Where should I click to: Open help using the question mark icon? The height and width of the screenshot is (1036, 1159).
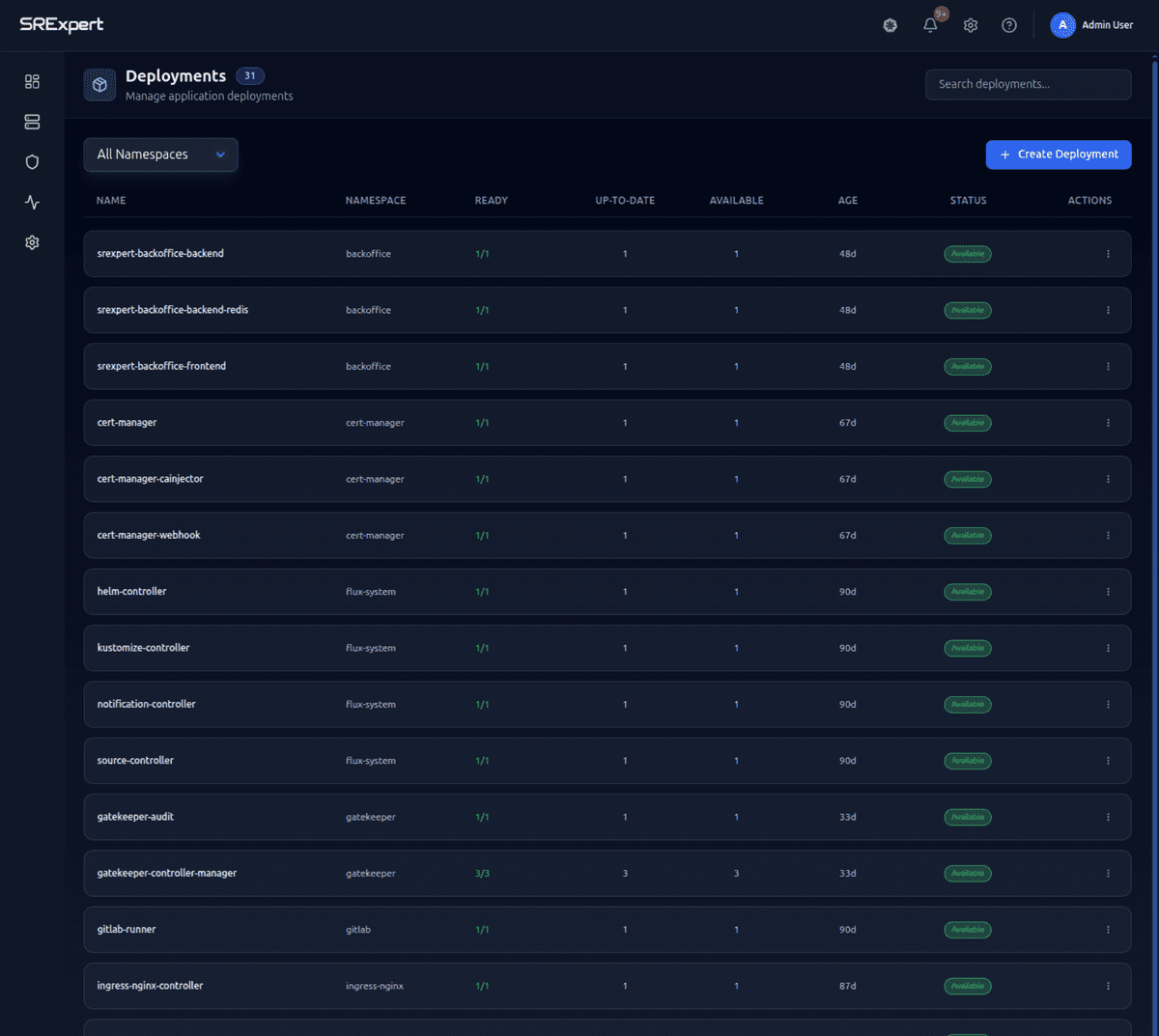pos(1008,25)
